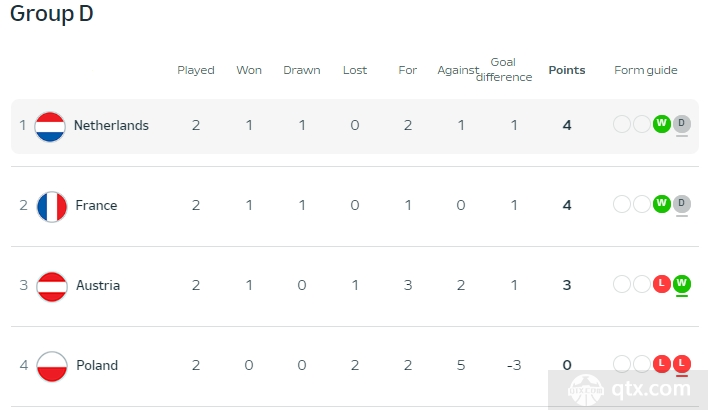
Task: Click the Goal difference column header
Action: [504, 70]
